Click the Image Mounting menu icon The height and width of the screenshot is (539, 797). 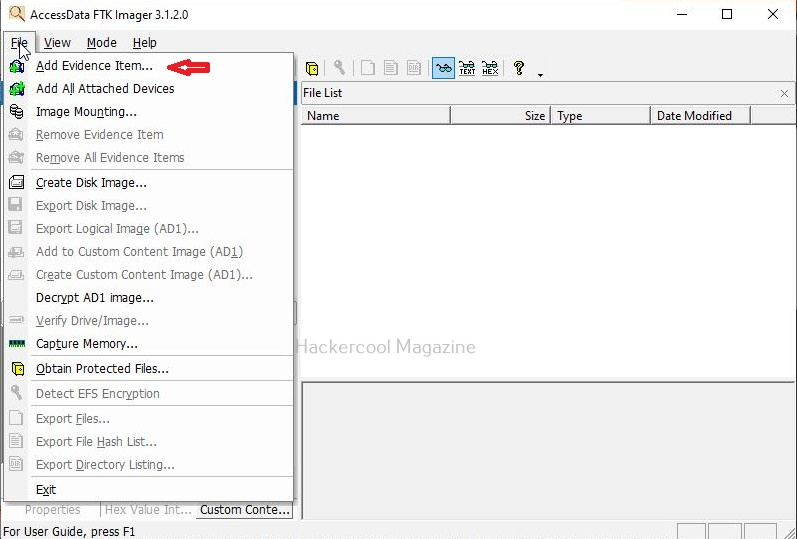coord(16,112)
